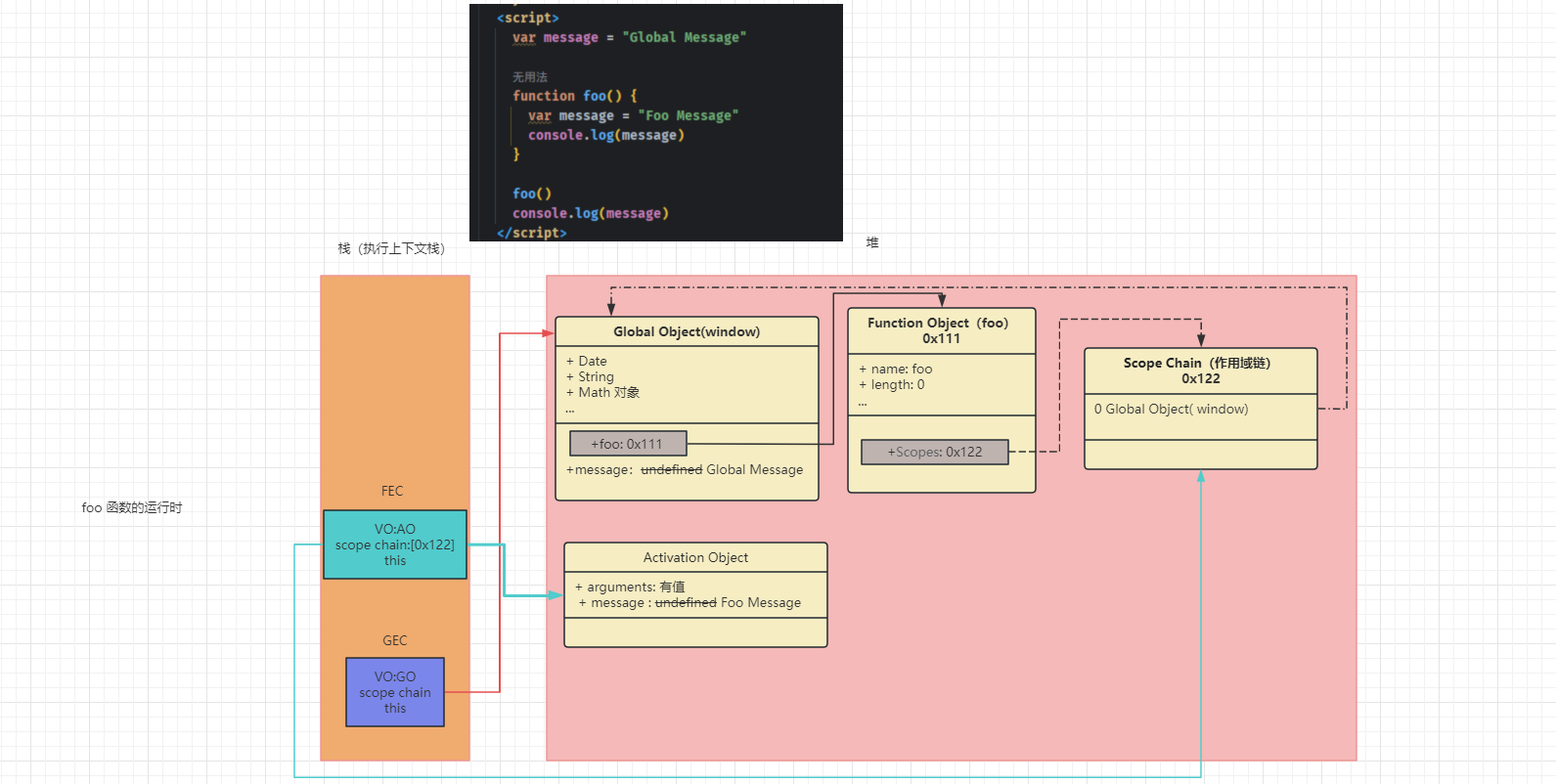Select the Activation Object header
Viewport: 1556px width, 784px height.
pos(695,557)
